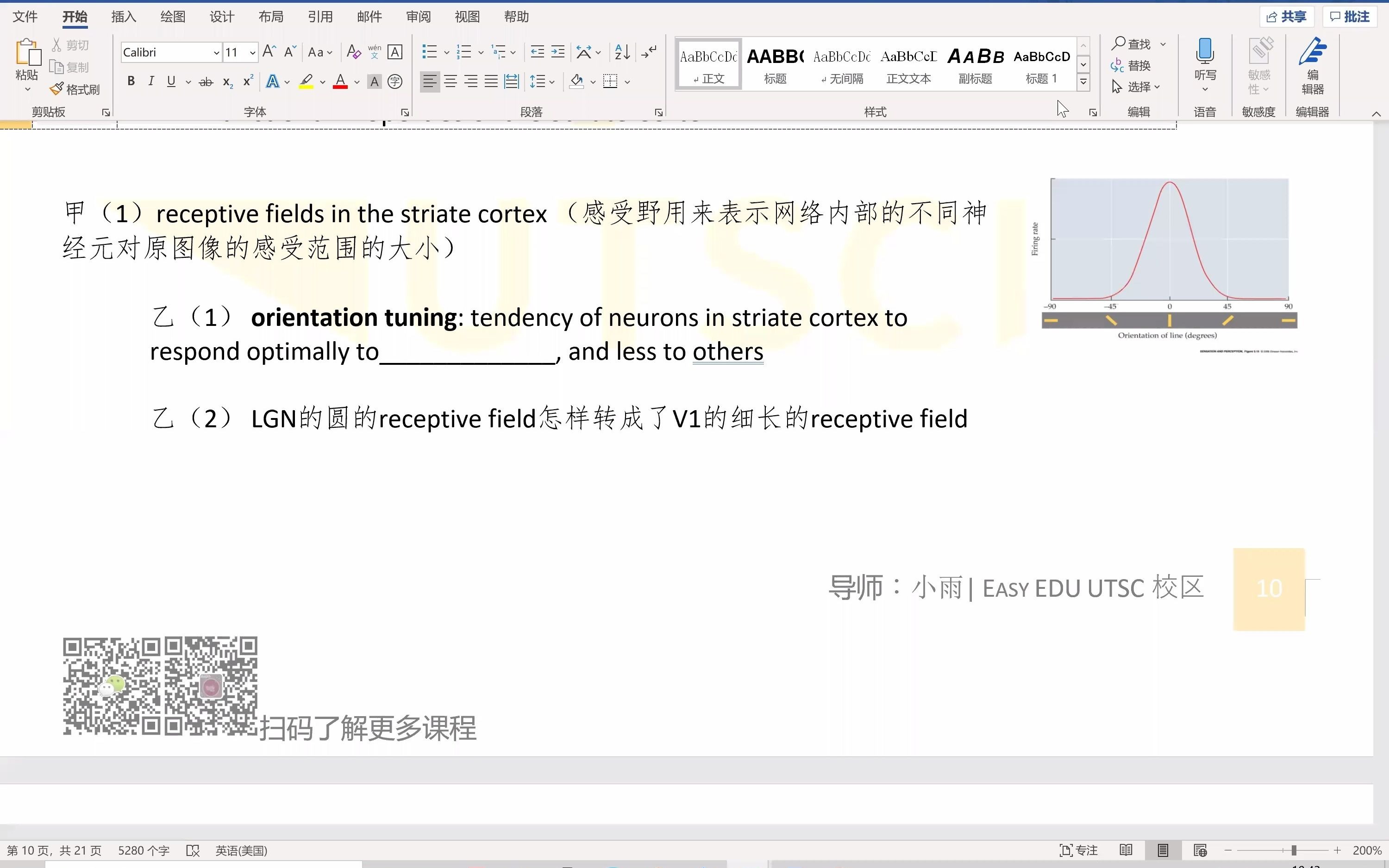
Task: Open the Calibri font name dropdown
Action: [x=216, y=53]
